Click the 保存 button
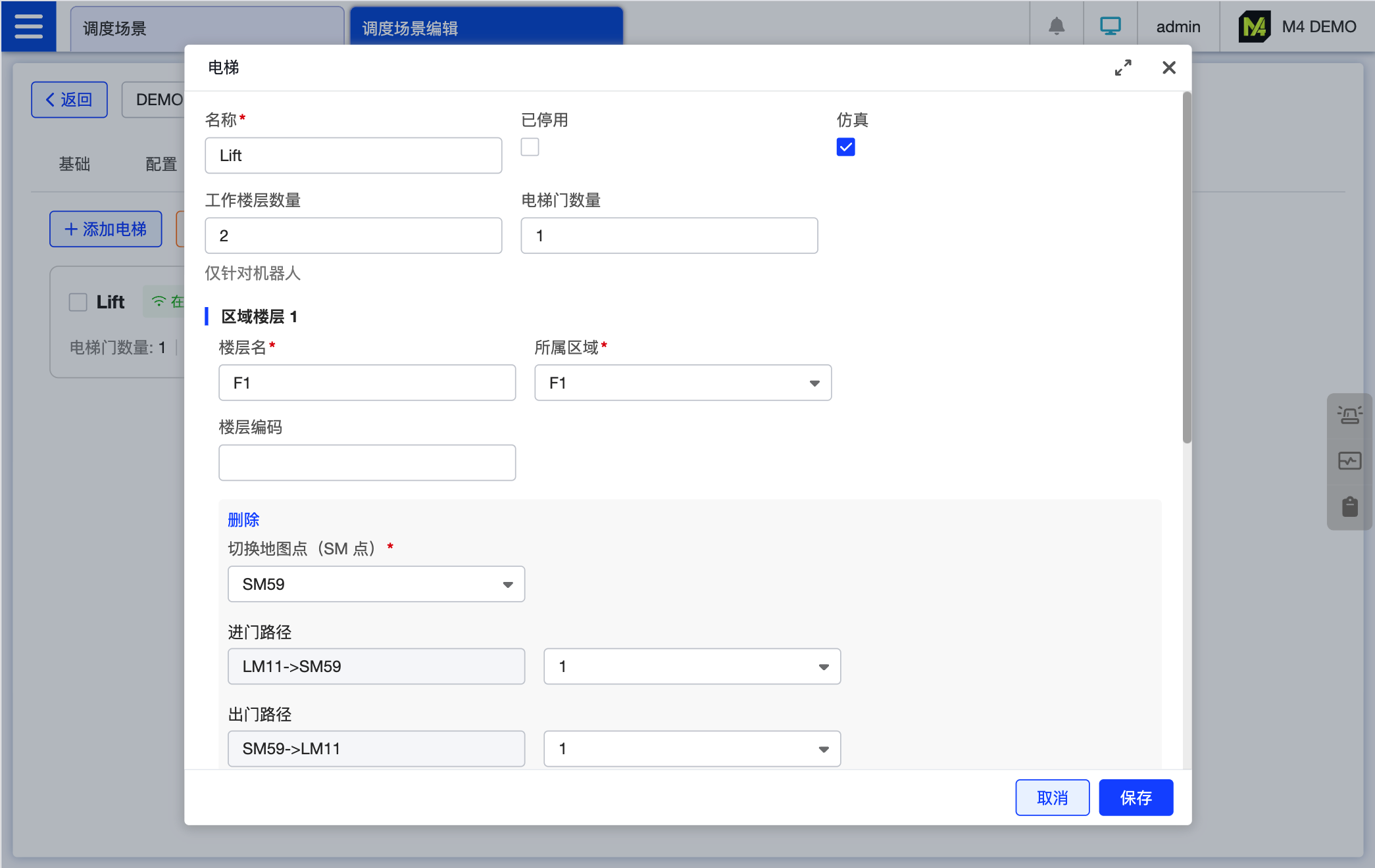The width and height of the screenshot is (1375, 868). [1136, 798]
